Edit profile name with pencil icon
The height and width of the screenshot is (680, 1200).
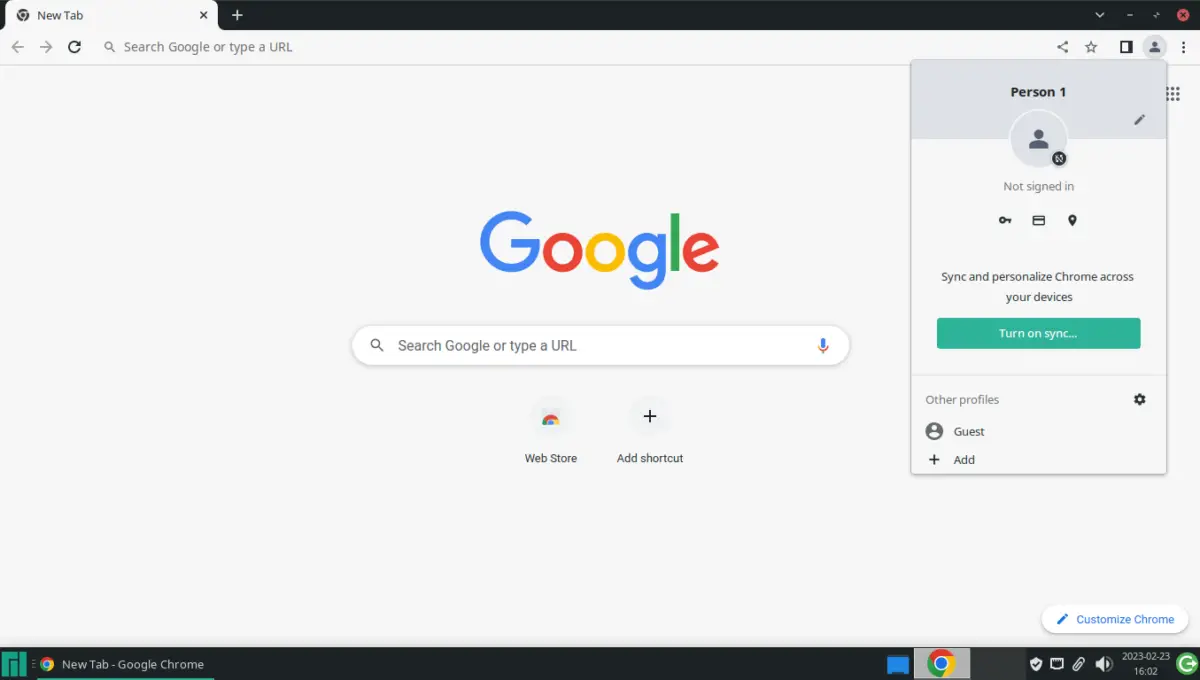(1139, 120)
